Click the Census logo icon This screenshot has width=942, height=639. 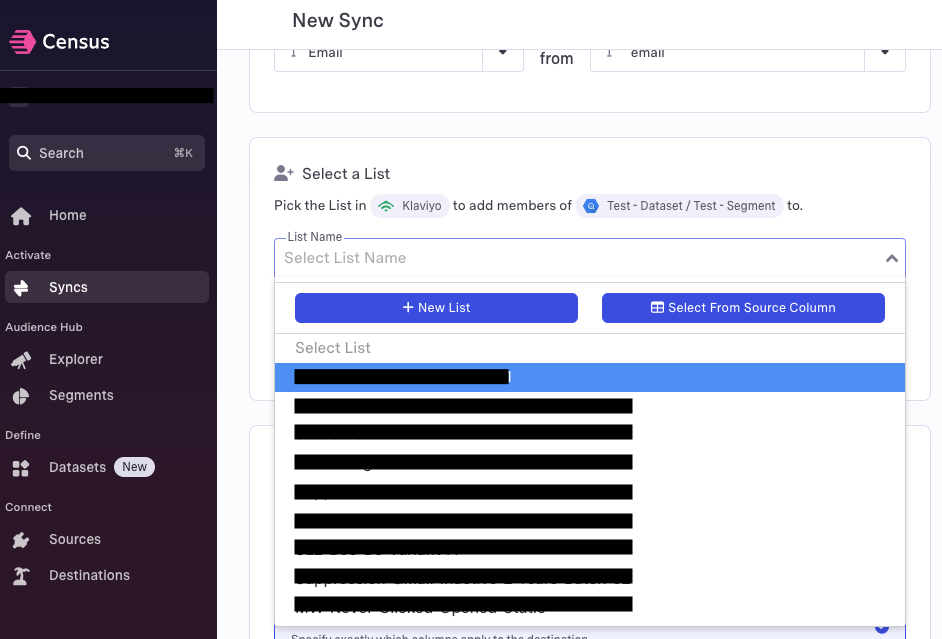click(22, 41)
